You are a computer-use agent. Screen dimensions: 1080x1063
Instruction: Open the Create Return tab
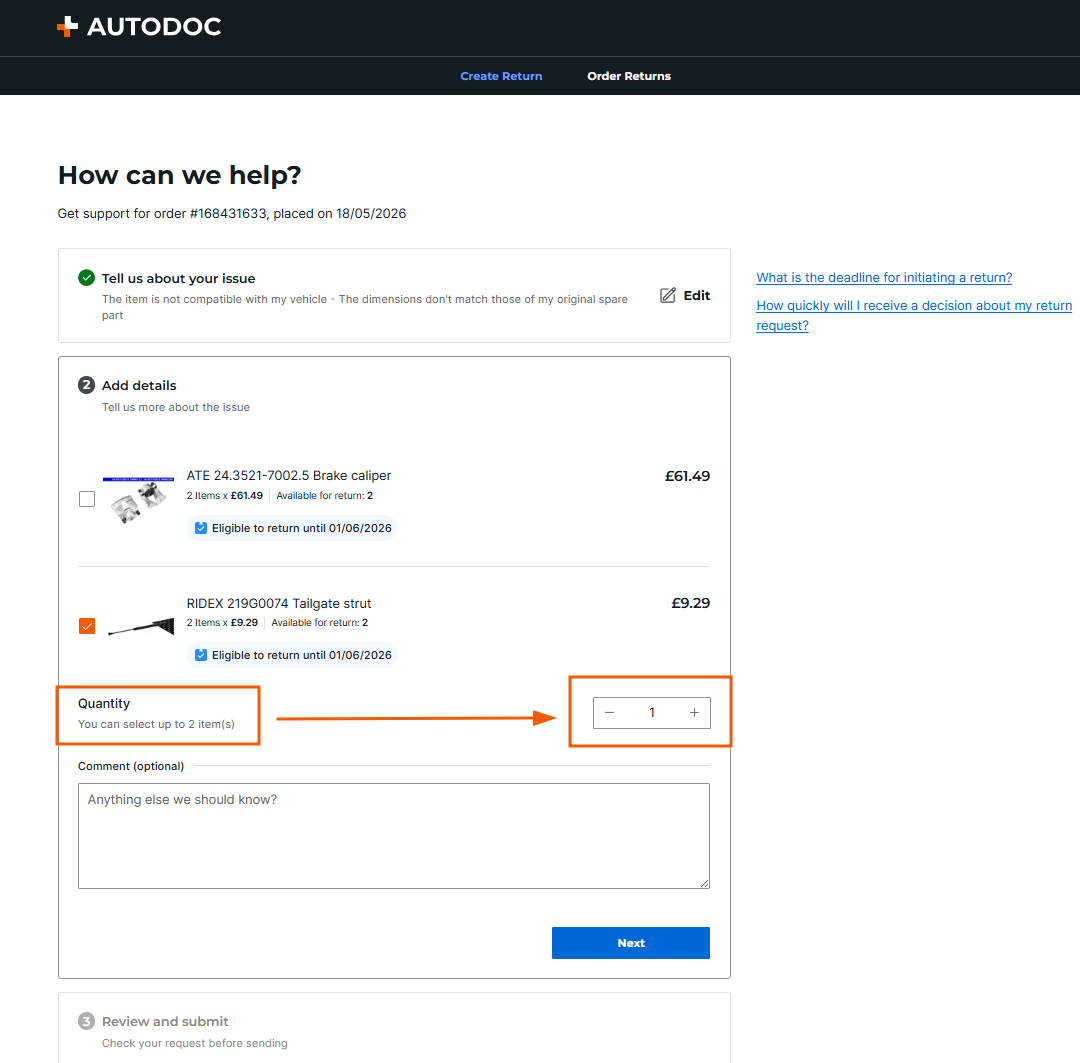(501, 76)
